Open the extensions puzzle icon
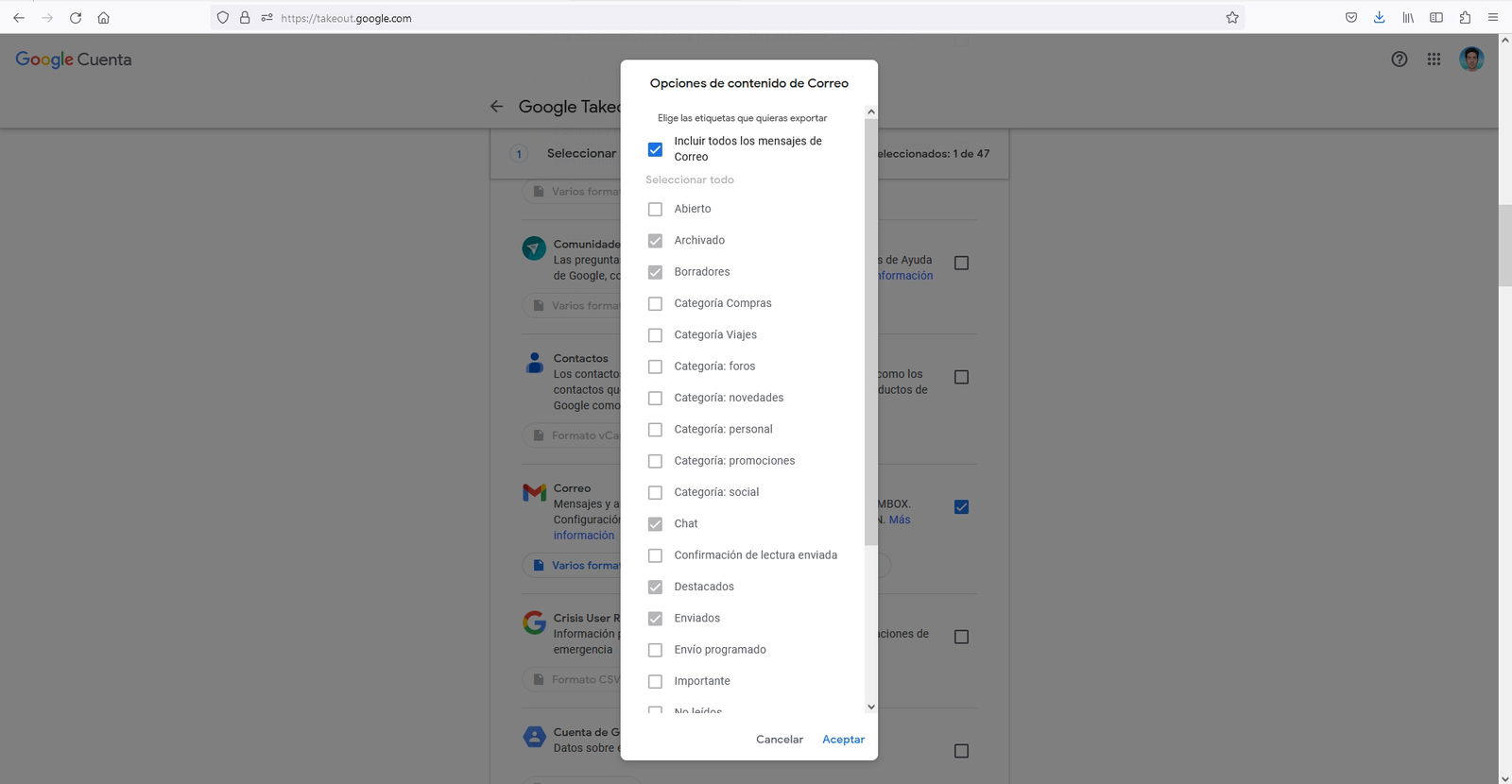 [1465, 17]
